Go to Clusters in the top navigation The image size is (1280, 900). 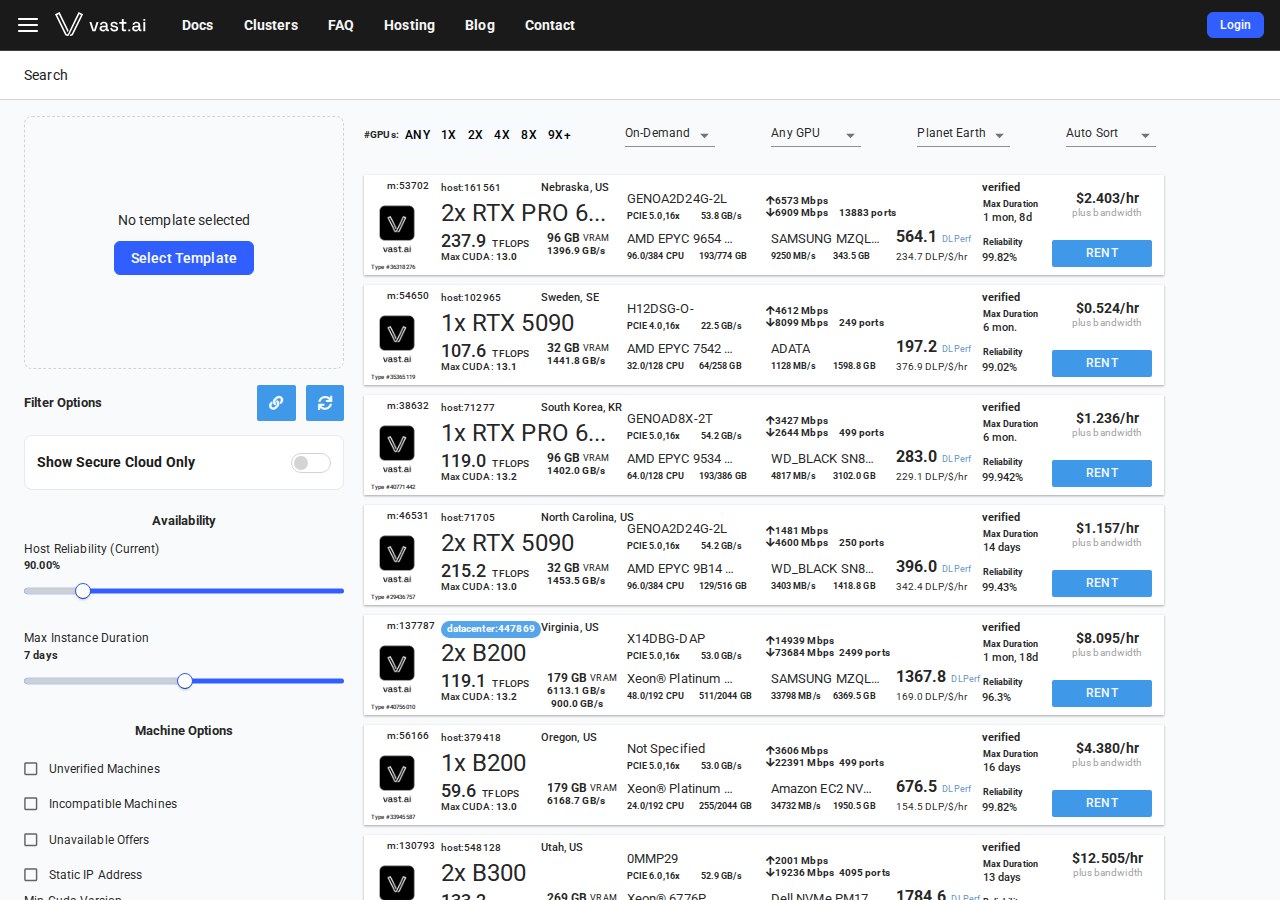point(271,25)
